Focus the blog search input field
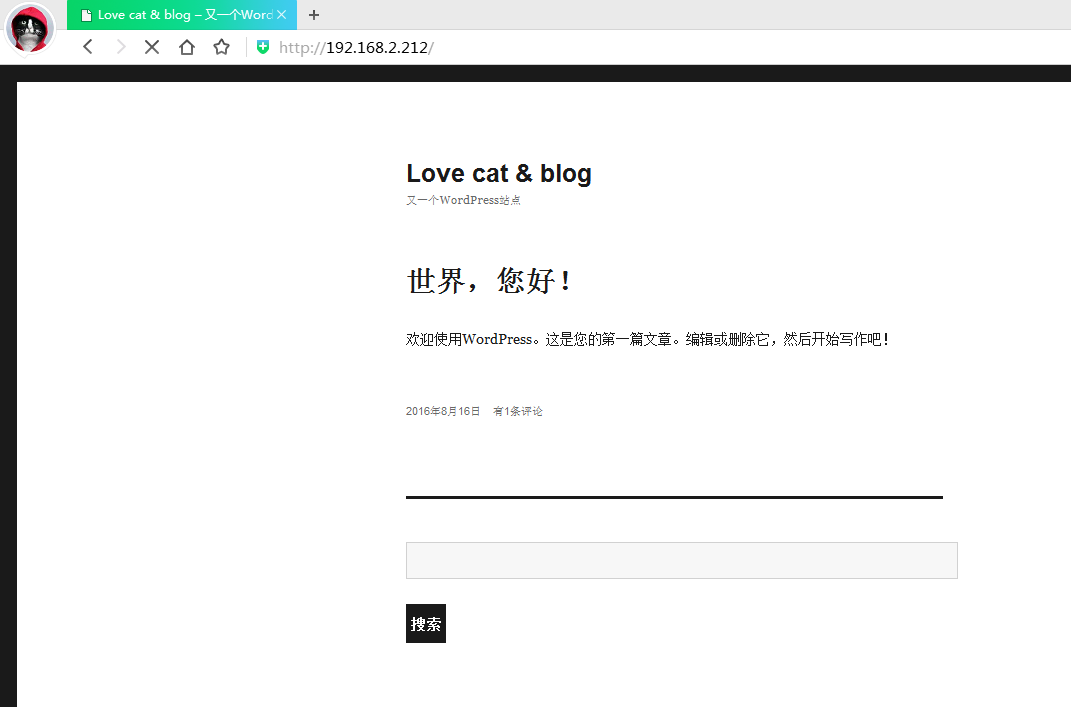The height and width of the screenshot is (707, 1071). [x=682, y=561]
